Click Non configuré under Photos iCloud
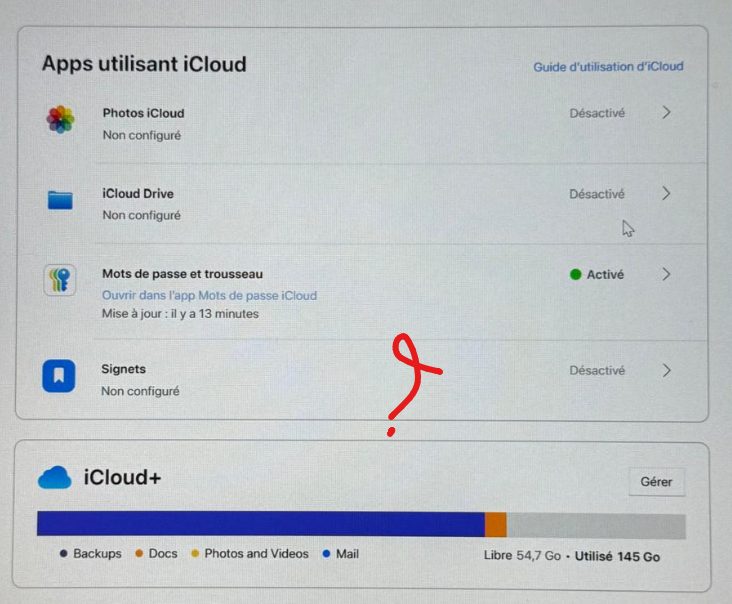 141,135
